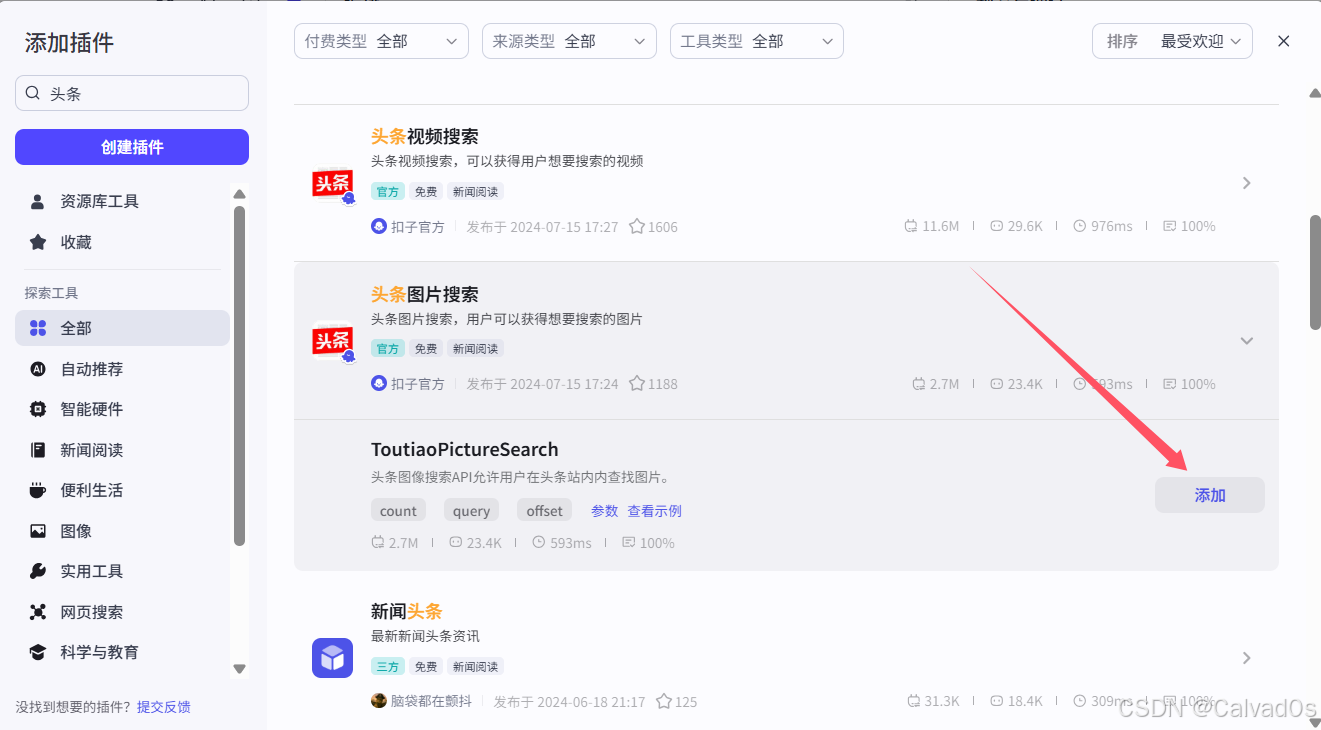Click the 科学与教育 graduation cap icon
Screen dimensions: 1321x730
38,652
